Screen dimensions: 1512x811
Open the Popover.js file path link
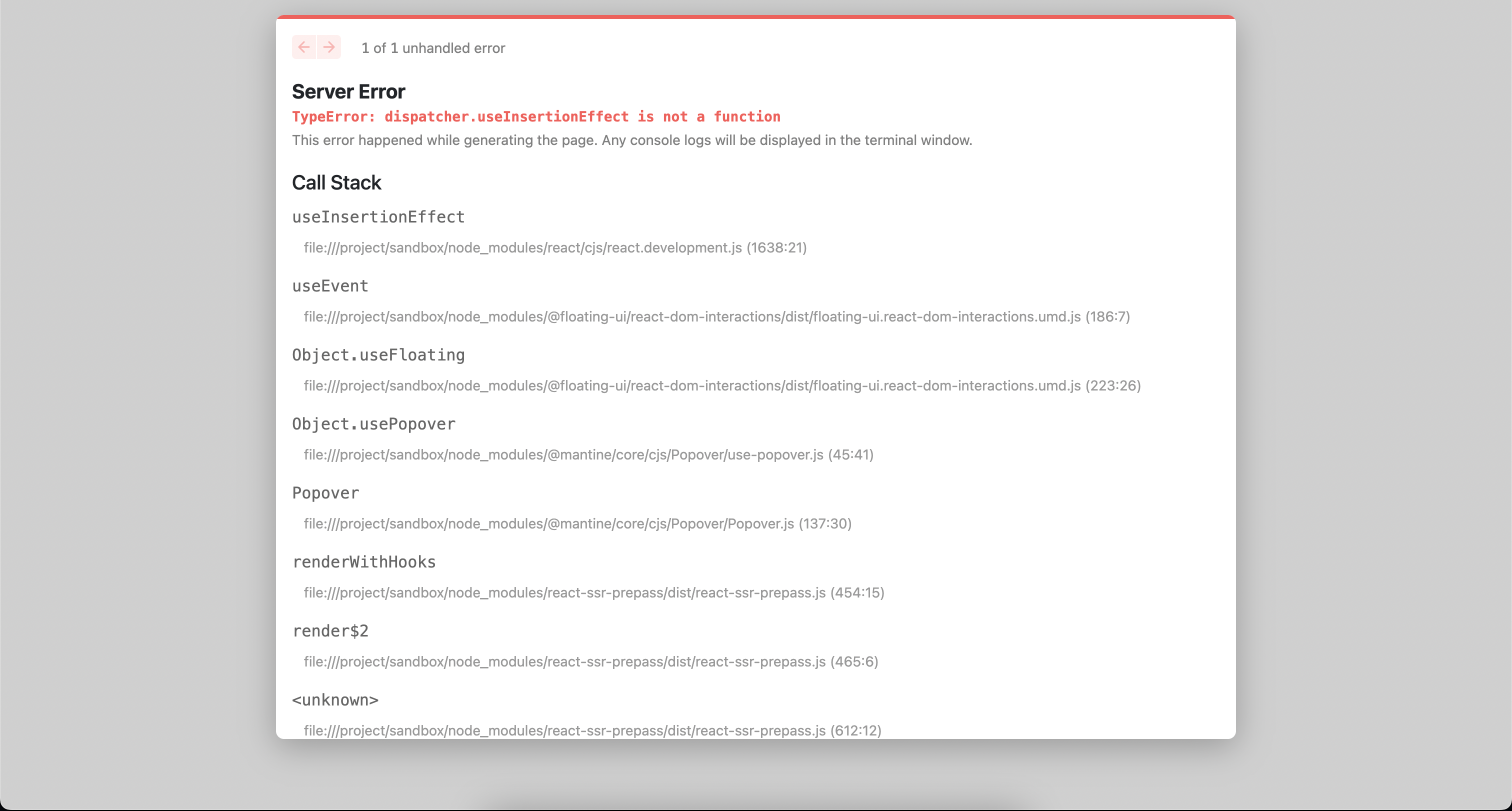tap(577, 523)
